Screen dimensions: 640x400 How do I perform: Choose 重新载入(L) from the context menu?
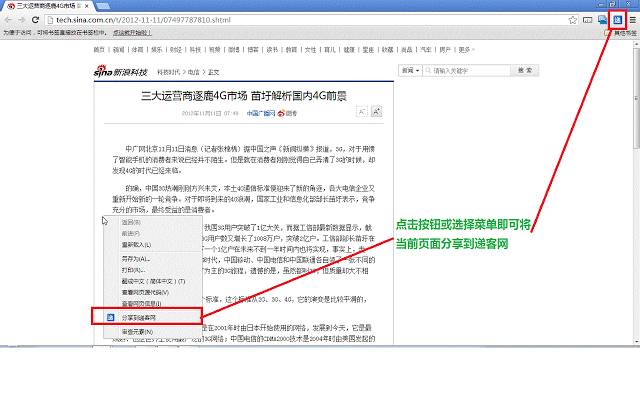tap(136, 245)
